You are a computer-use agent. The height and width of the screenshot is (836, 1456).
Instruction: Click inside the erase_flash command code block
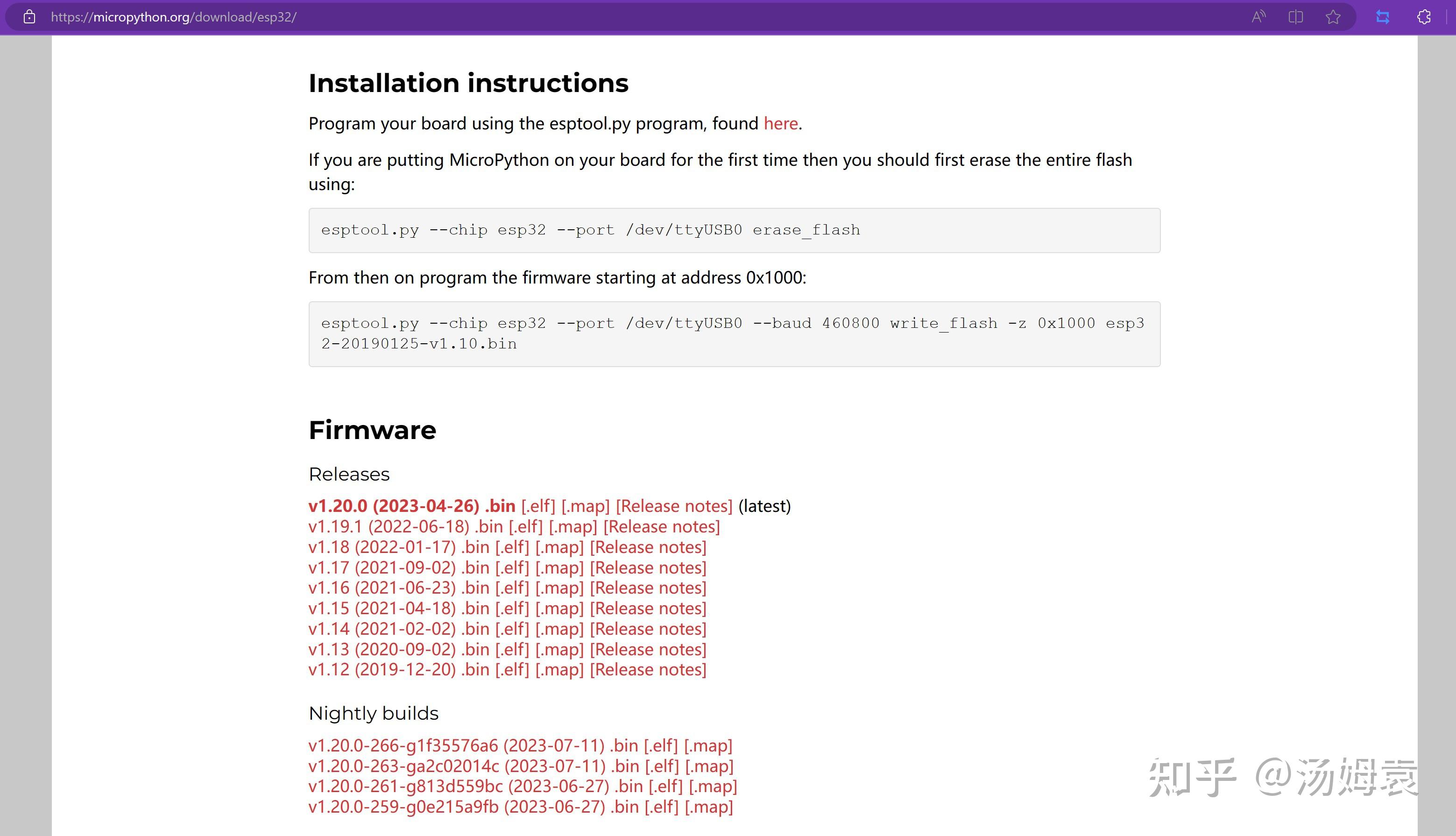pyautogui.click(x=734, y=230)
